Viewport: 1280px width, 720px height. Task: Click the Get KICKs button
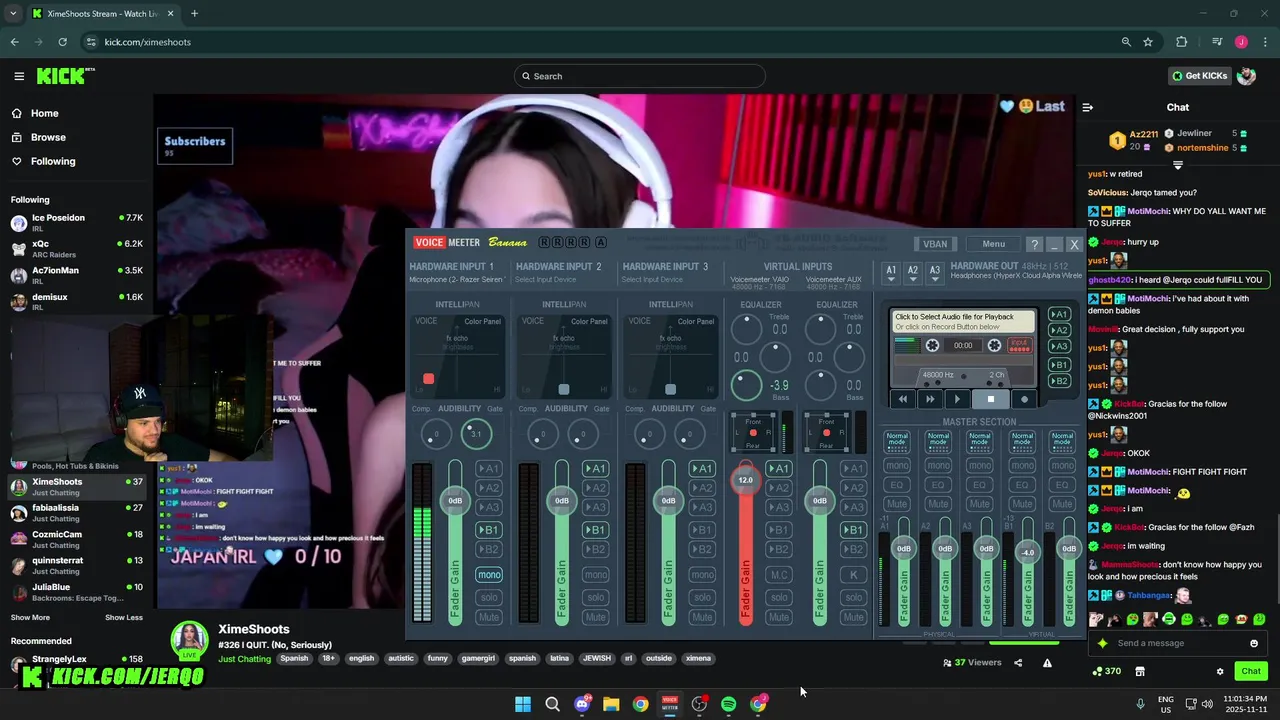coord(1199,76)
